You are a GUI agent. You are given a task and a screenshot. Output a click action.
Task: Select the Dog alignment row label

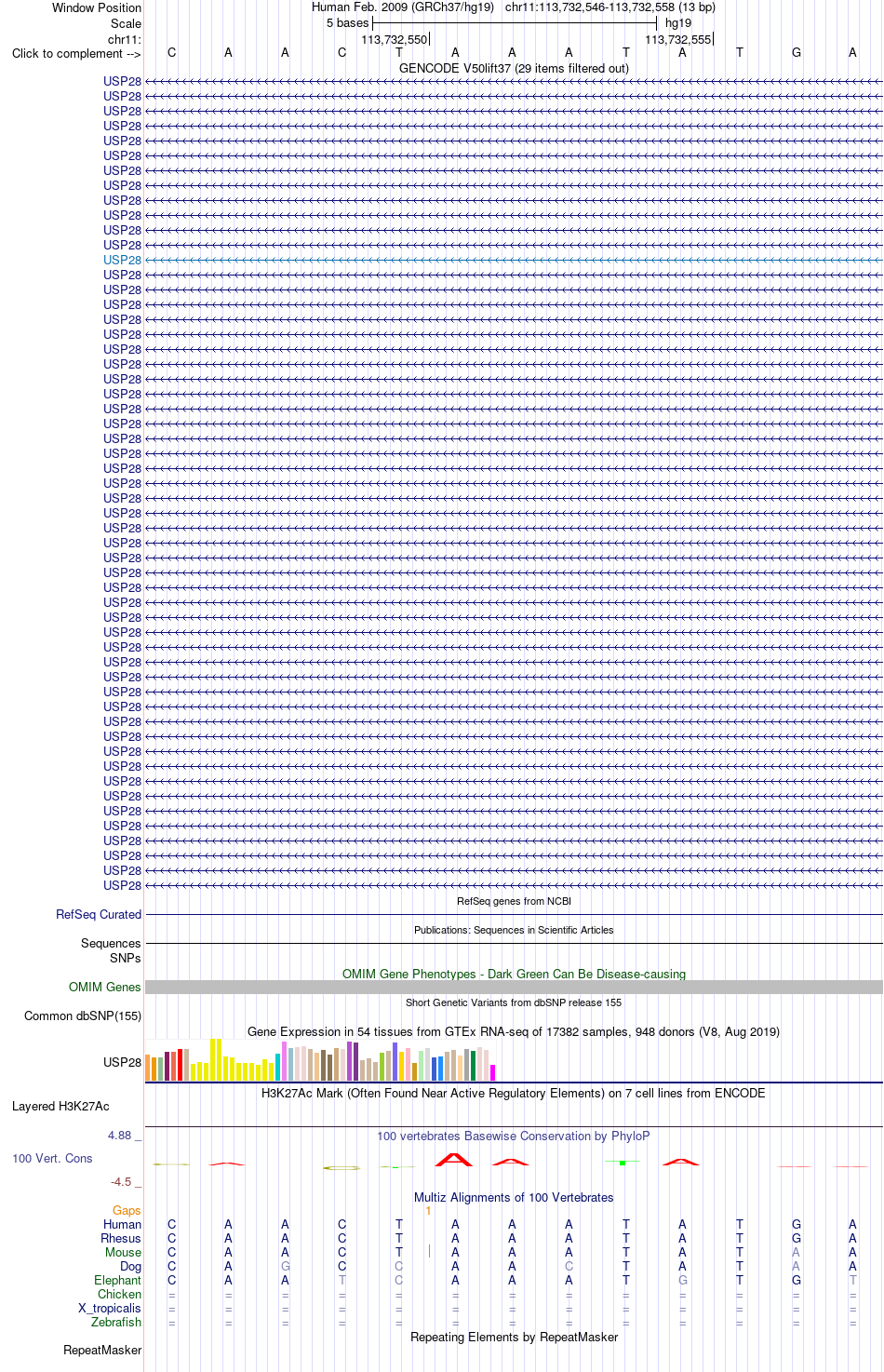pyautogui.click(x=131, y=1266)
